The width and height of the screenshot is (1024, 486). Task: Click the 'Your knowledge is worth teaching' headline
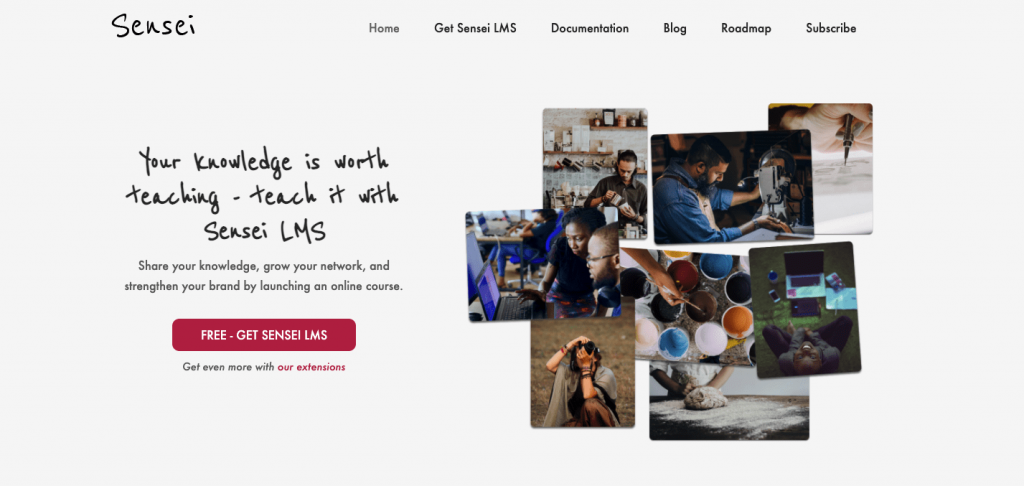pos(262,196)
